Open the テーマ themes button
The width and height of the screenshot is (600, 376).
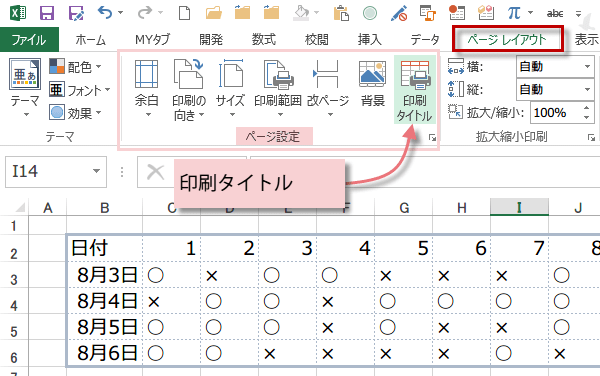25,87
